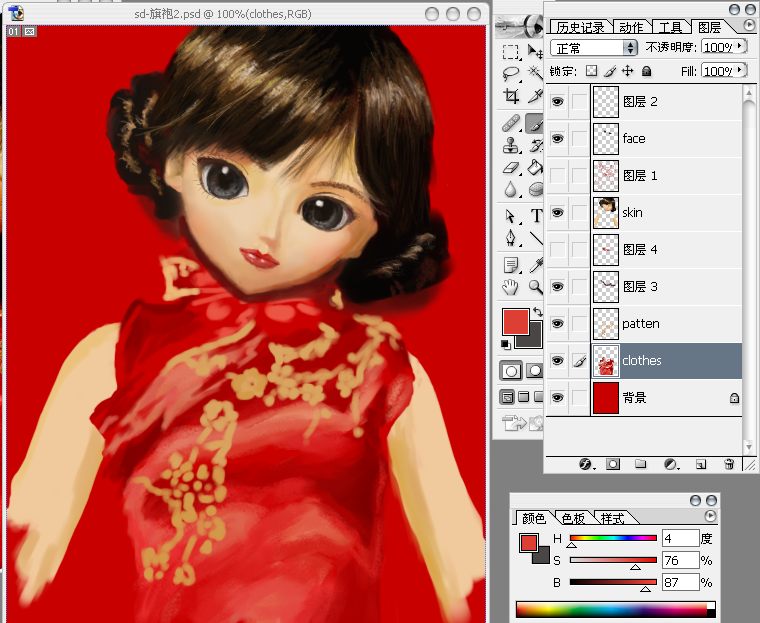Select the Rectangular Marquee tool
760x623 pixels.
pos(510,51)
